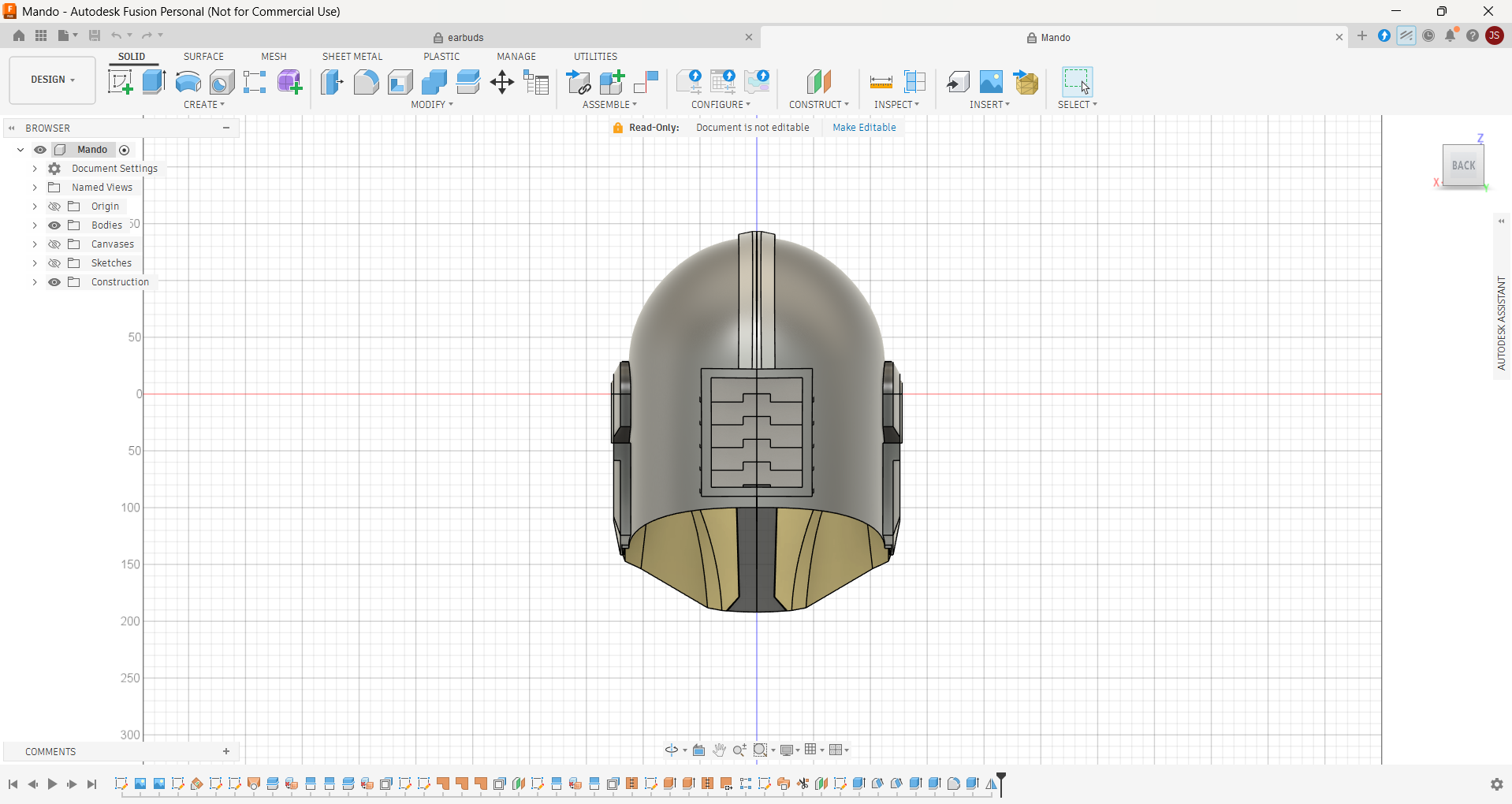
Task: Expand the Bodies folder
Action: click(35, 225)
